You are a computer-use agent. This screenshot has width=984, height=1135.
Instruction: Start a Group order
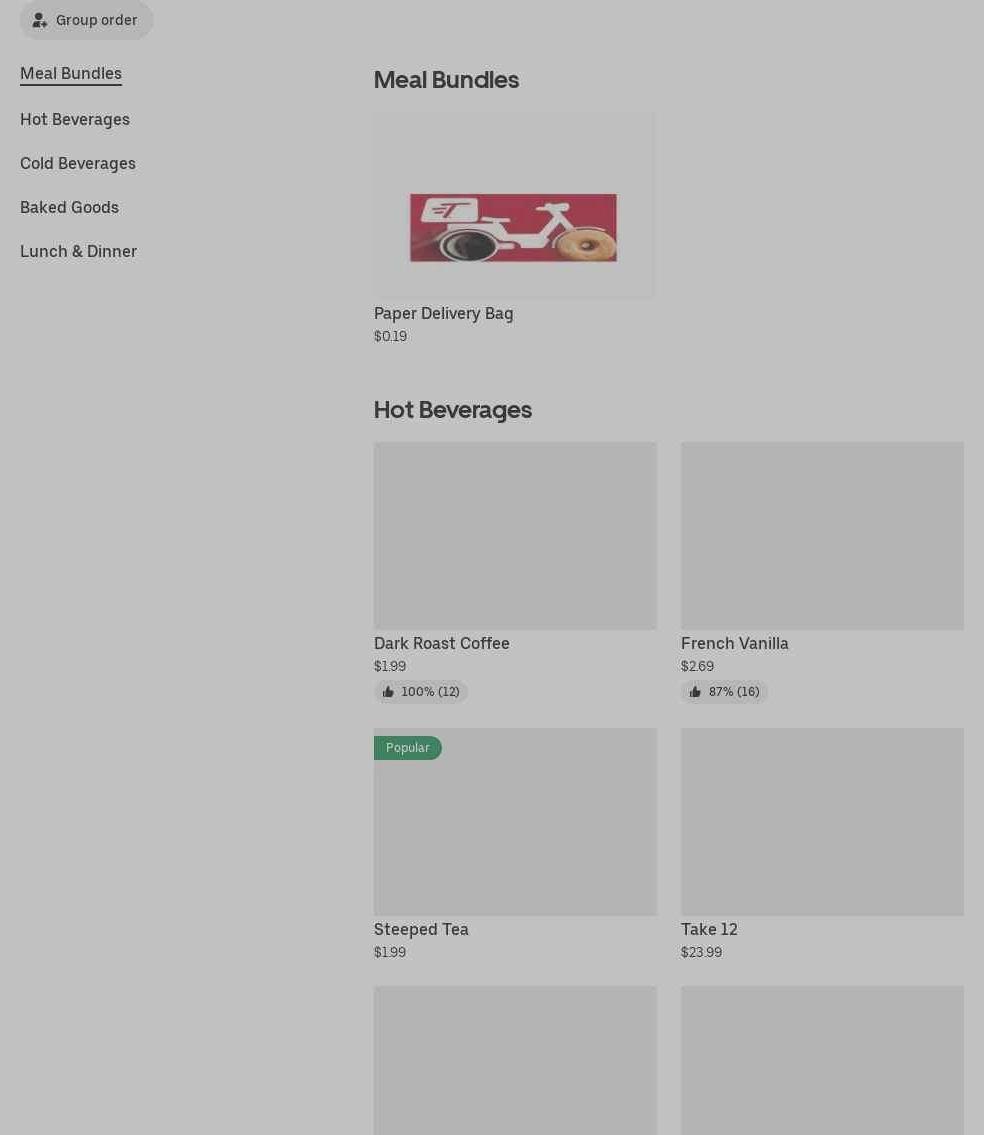(86, 20)
